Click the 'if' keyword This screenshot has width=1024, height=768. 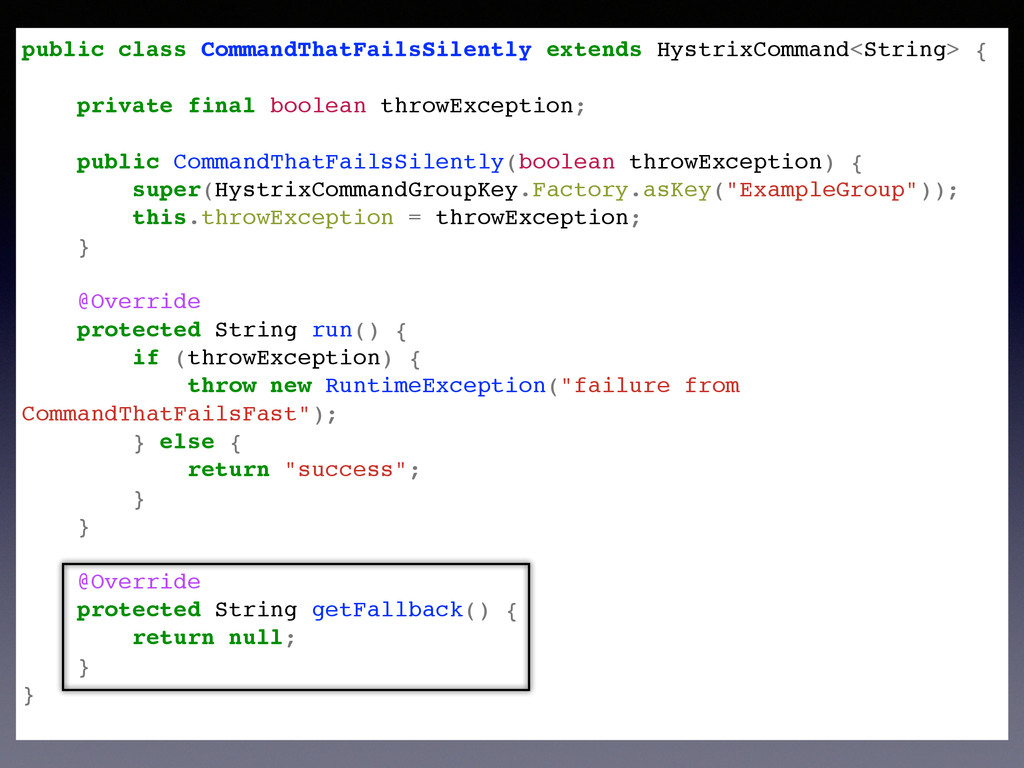146,358
